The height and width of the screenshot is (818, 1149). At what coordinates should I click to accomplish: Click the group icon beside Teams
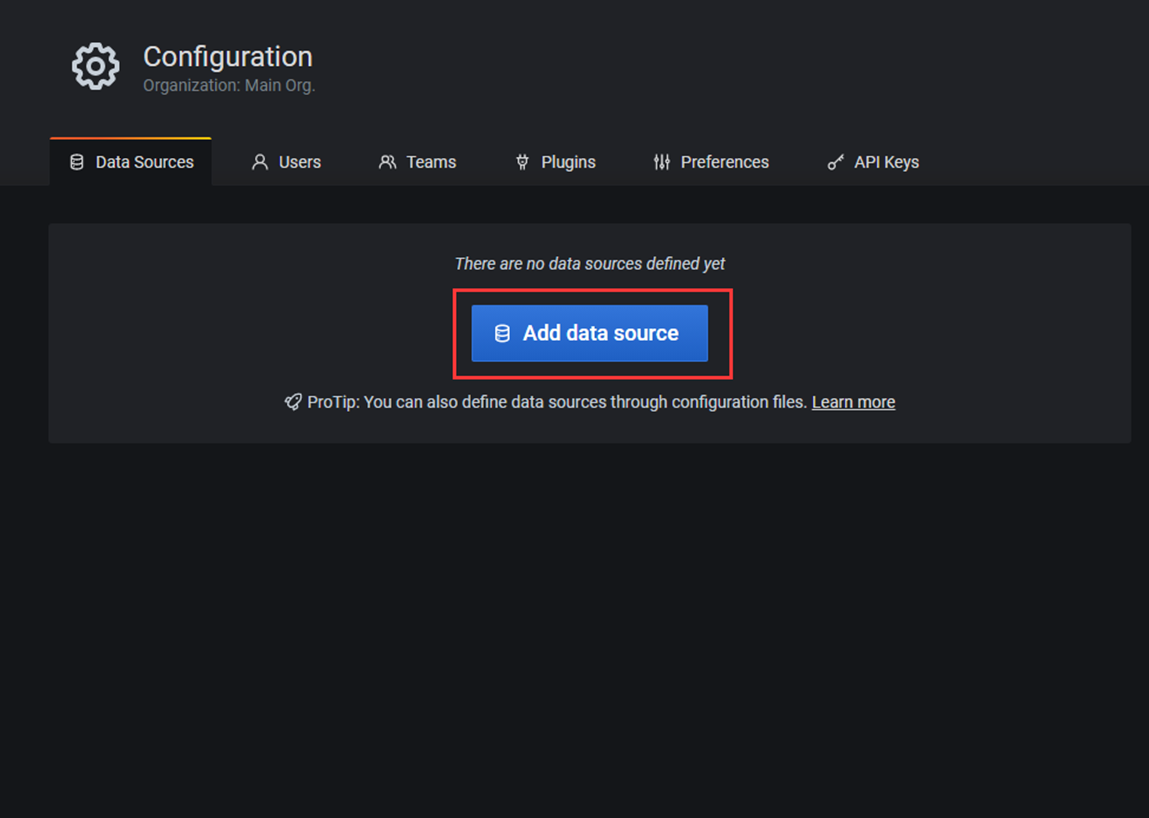pos(387,162)
